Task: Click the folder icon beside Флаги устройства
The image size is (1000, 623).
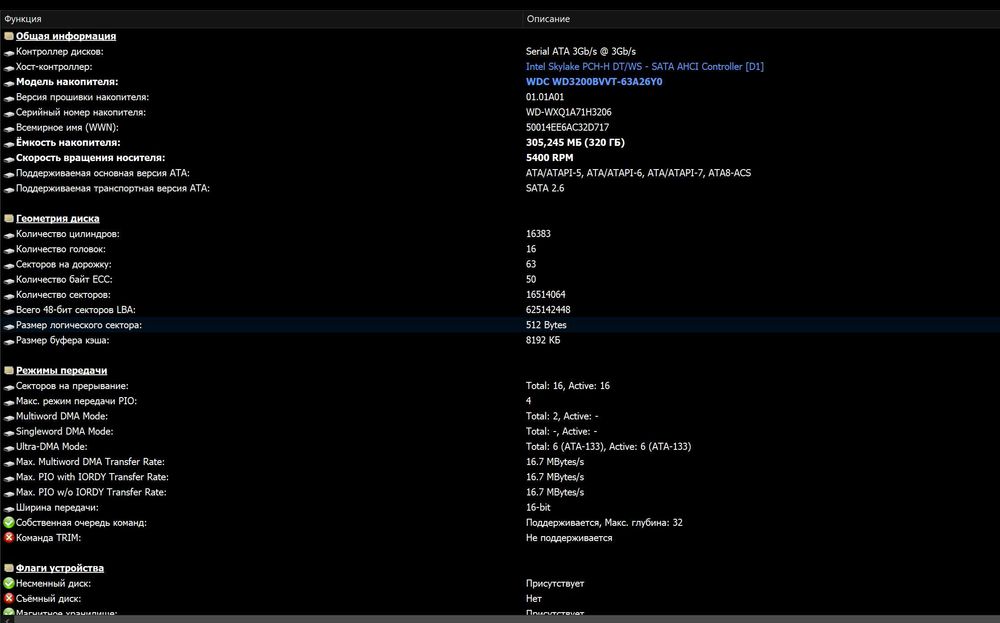Action: pos(9,568)
